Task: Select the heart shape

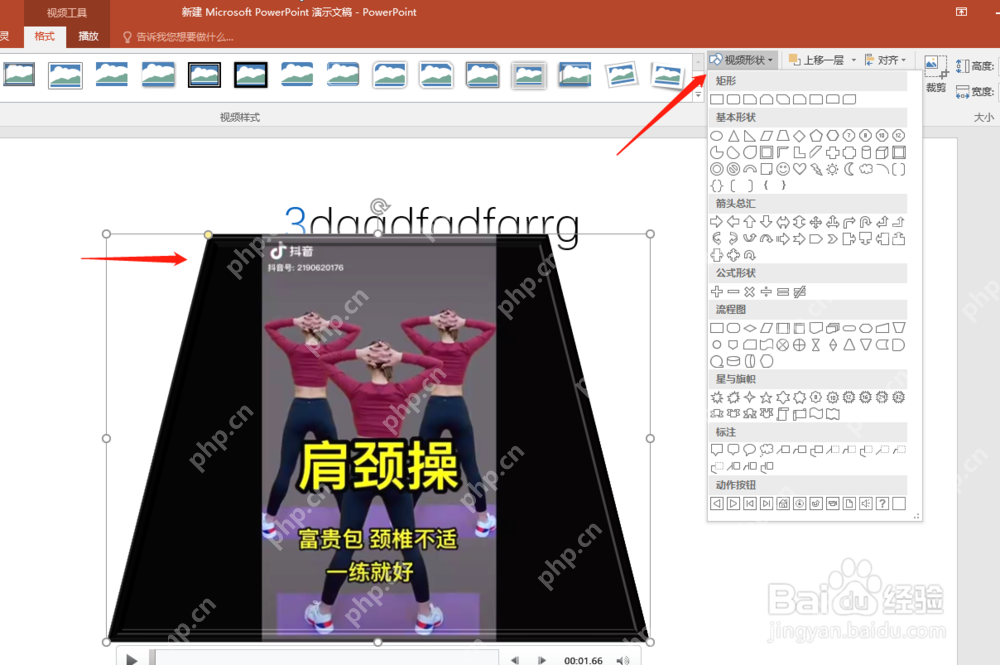Action: (x=799, y=169)
